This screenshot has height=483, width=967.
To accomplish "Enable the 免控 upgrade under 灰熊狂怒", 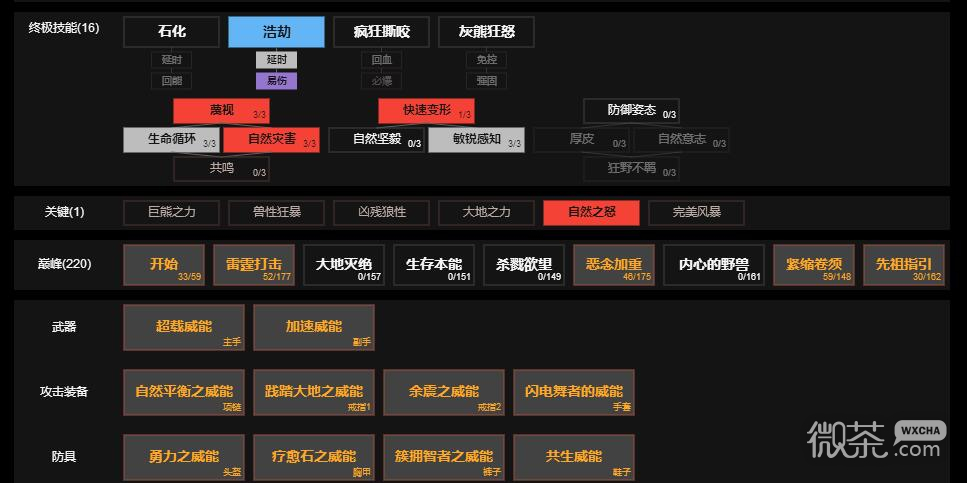I will (486, 60).
